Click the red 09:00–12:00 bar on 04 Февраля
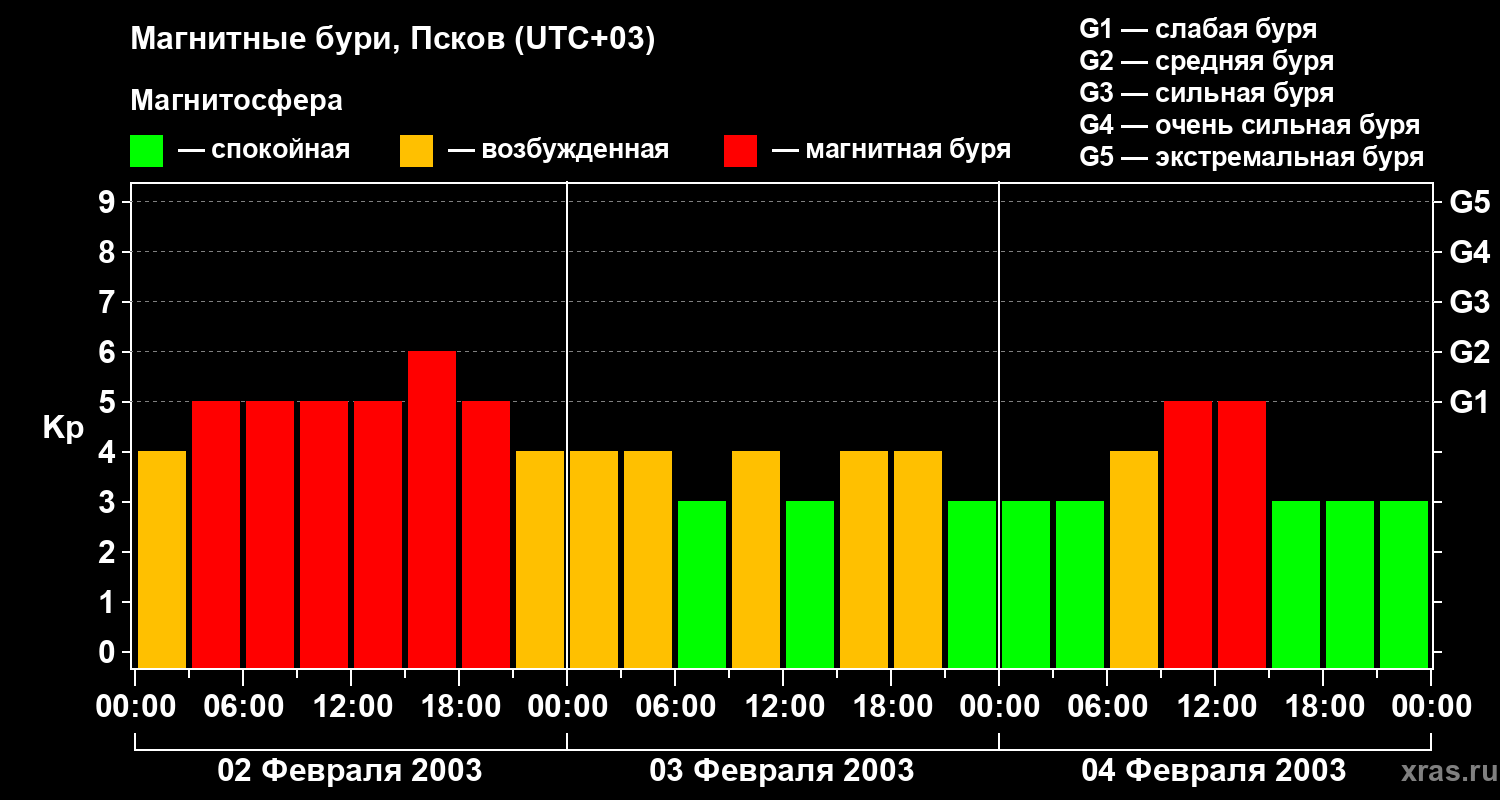Screen dimensions: 1500x800 coord(1188,535)
